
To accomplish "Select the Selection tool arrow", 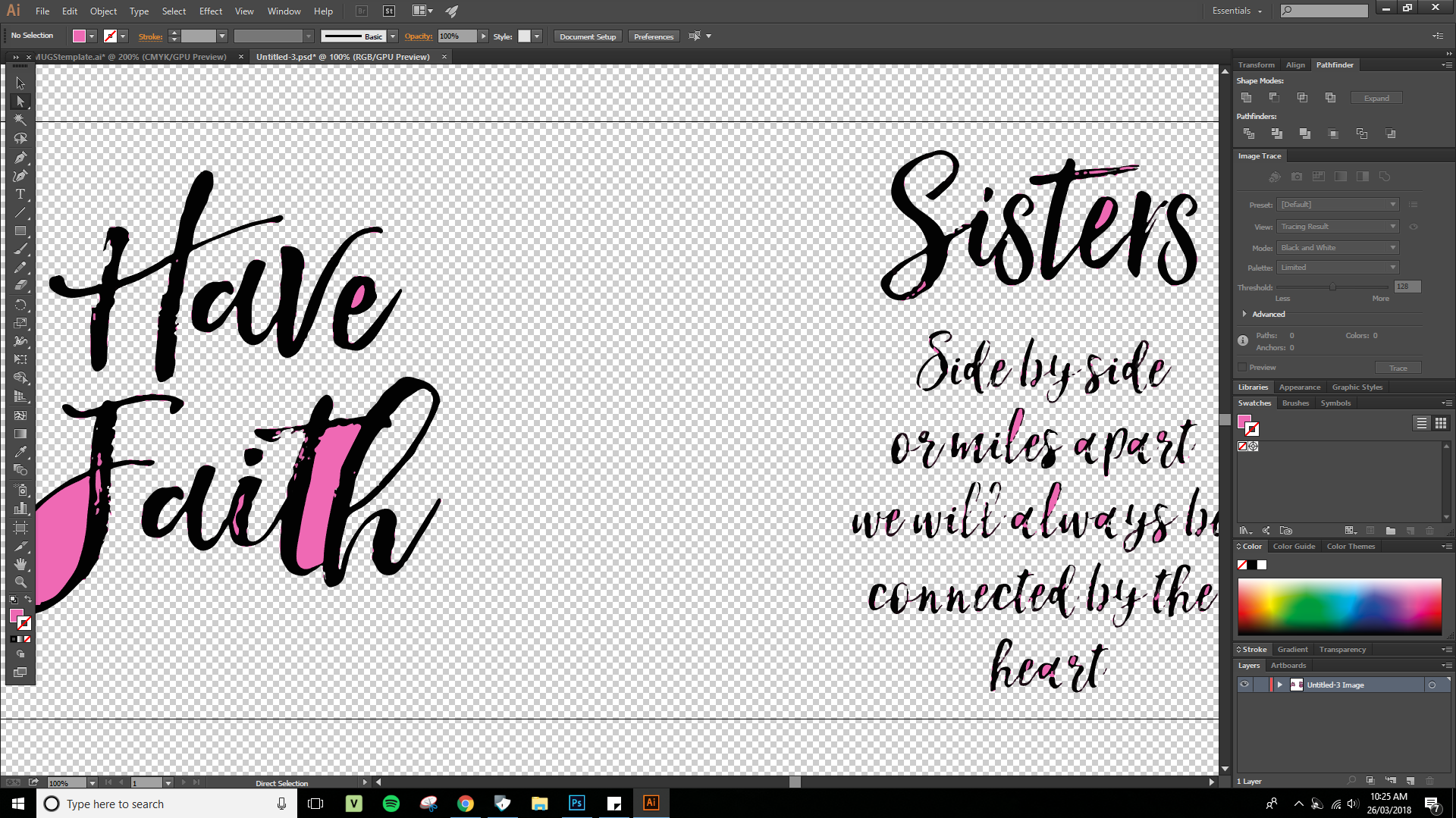I will click(x=20, y=83).
